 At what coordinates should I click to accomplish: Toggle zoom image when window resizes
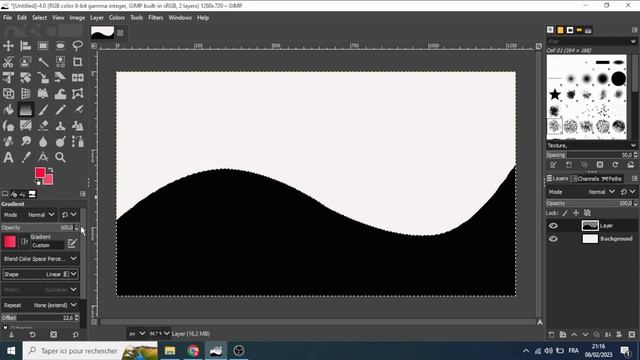[x=539, y=46]
